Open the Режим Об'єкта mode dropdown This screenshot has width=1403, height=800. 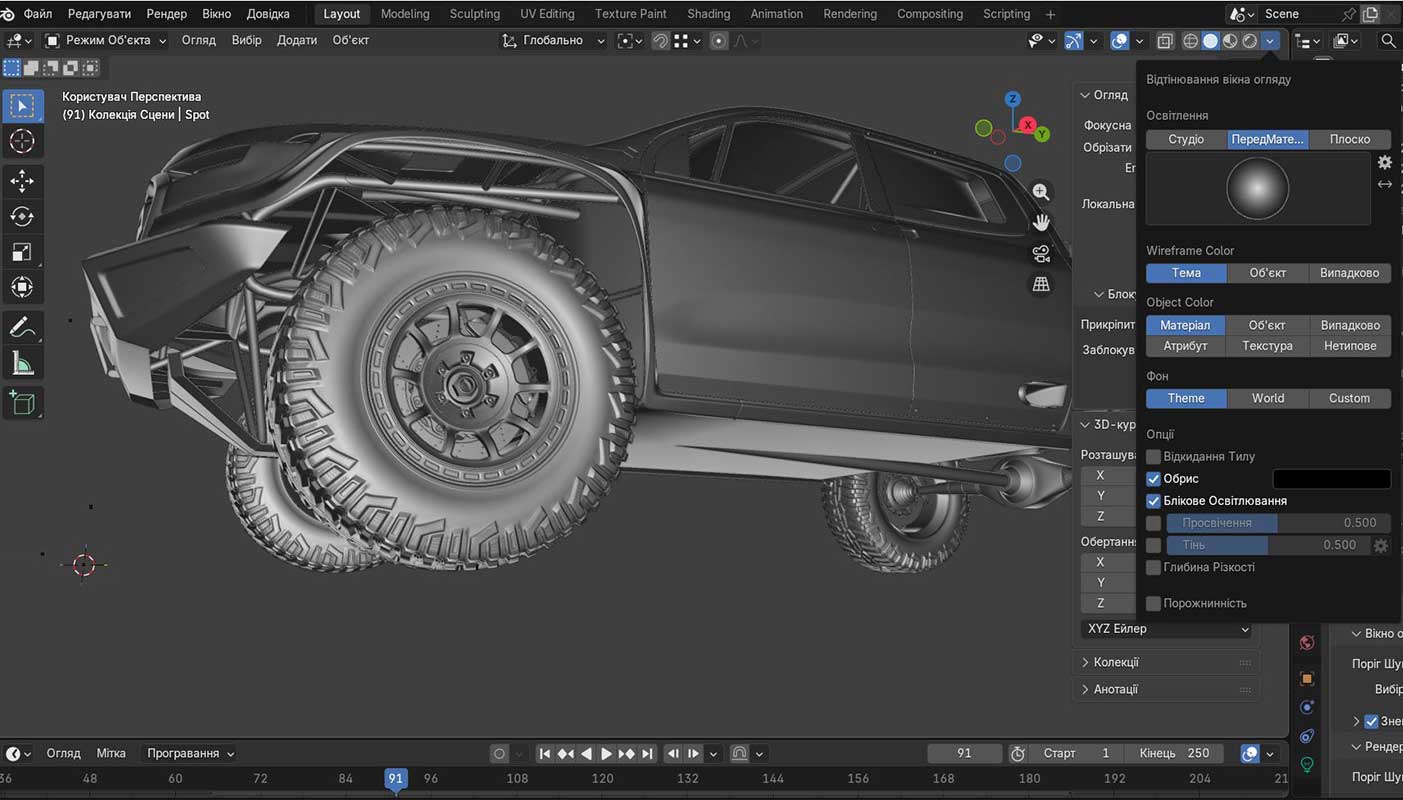click(106, 40)
